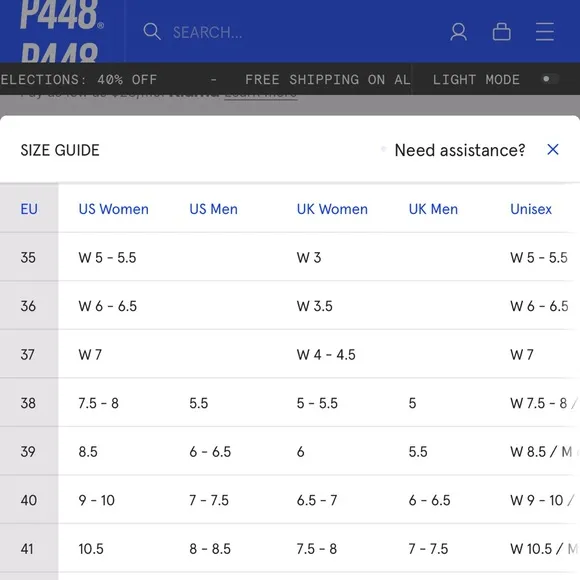The width and height of the screenshot is (580, 580).
Task: Click US Men cell '5.5' in row 38
Action: tap(199, 403)
